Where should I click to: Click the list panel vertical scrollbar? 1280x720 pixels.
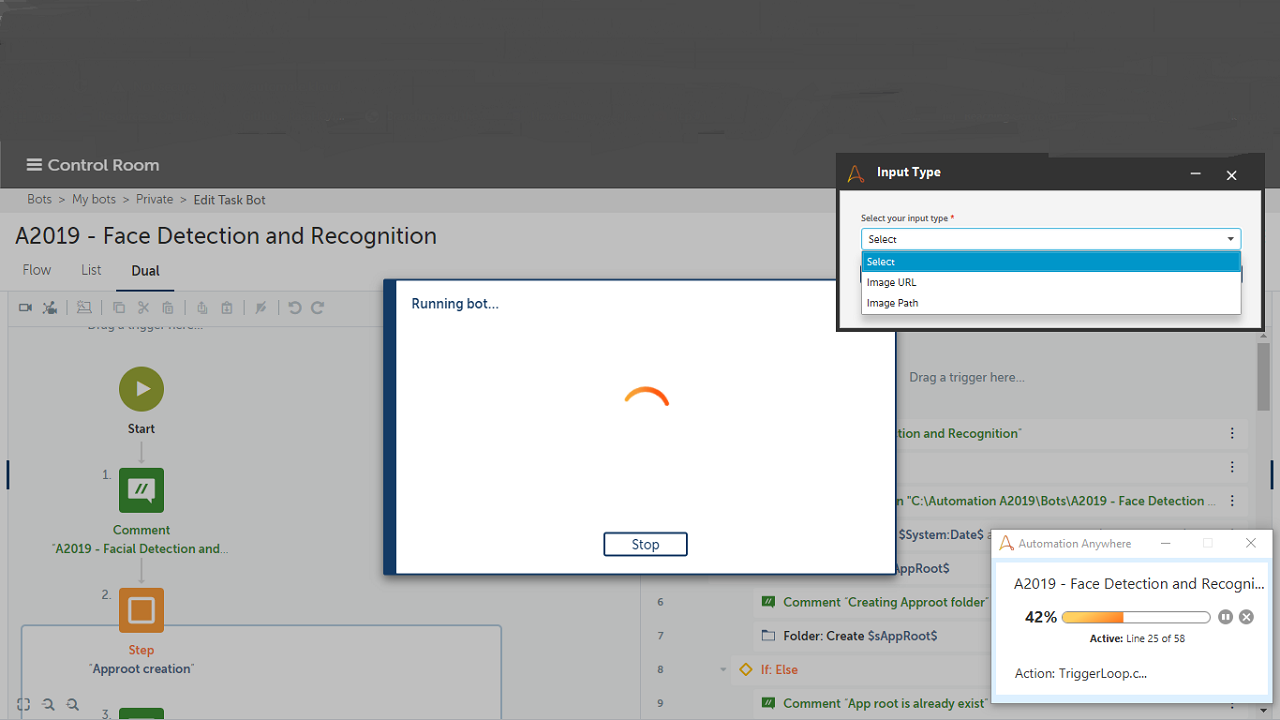coord(1263,375)
